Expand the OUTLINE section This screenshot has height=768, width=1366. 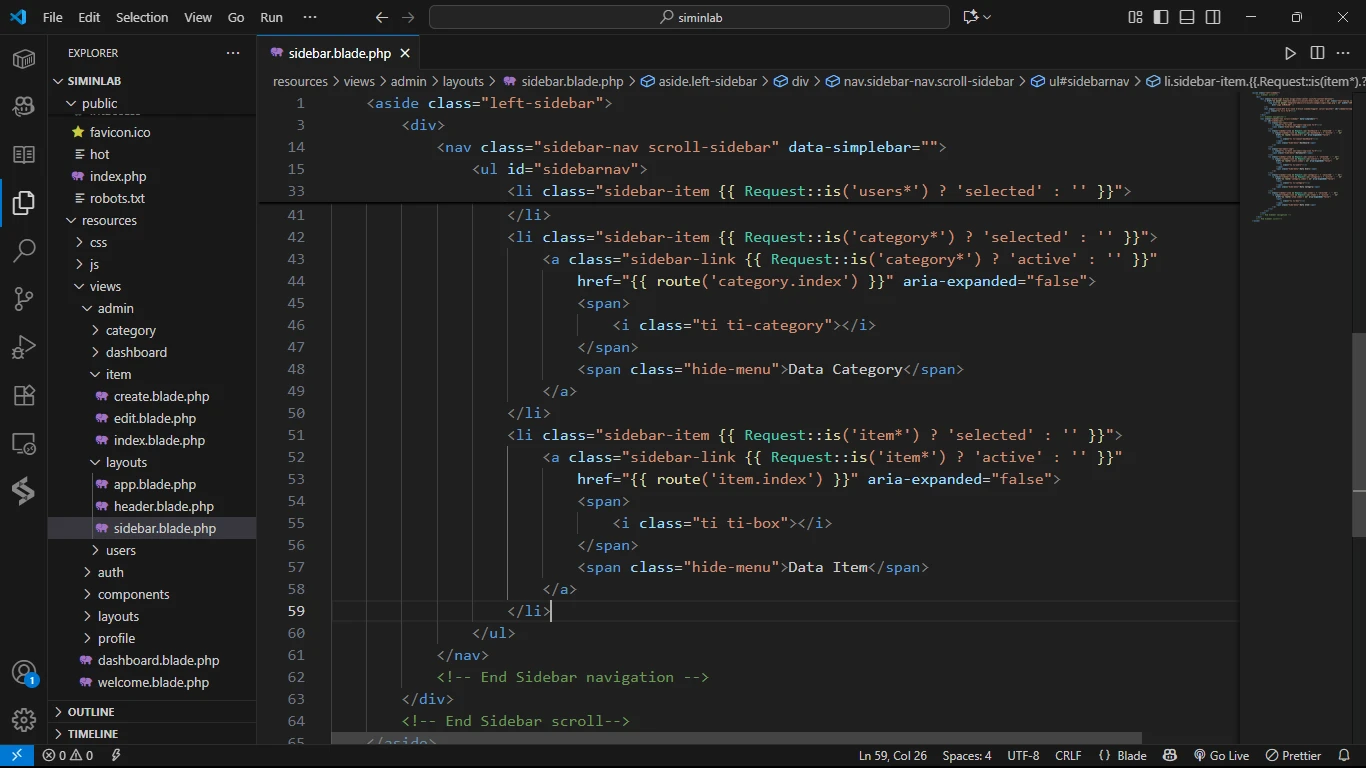point(91,712)
